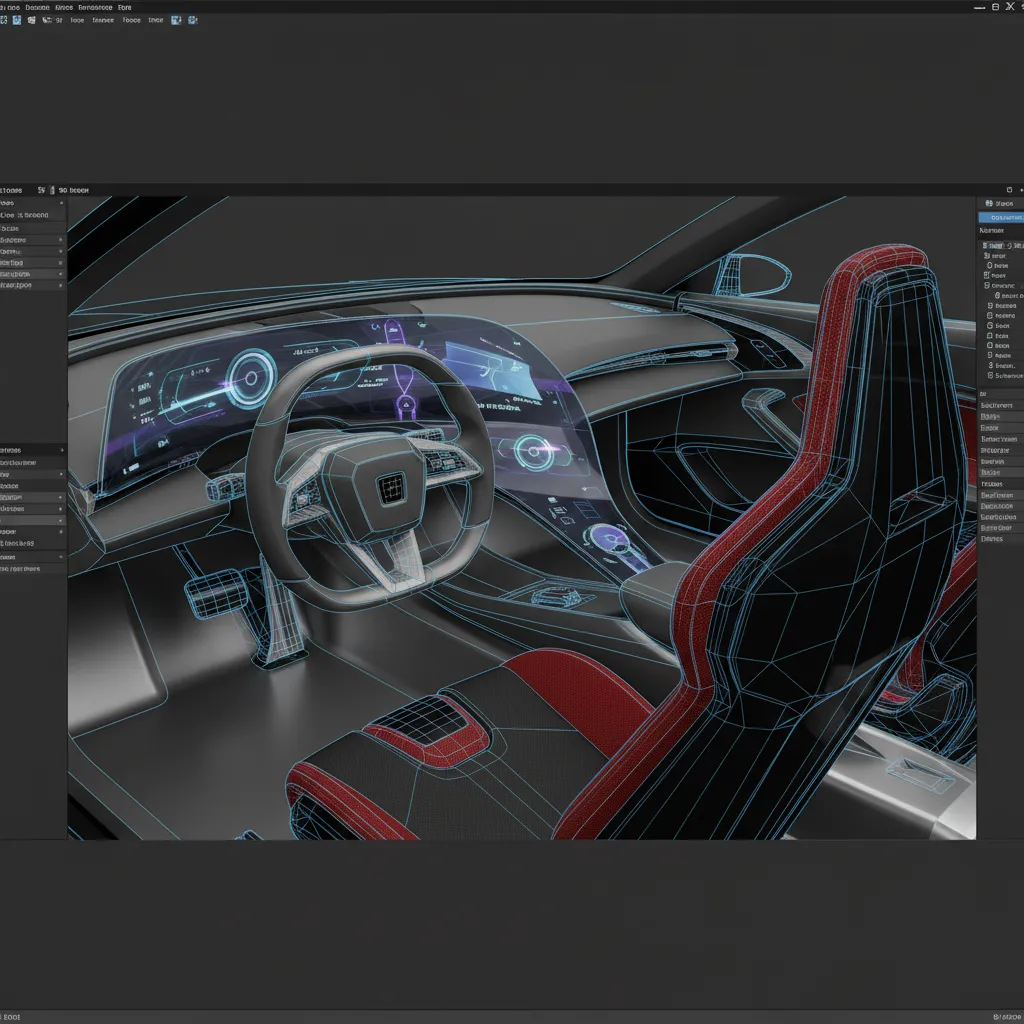This screenshot has height=1024, width=1024.
Task: Open the options icon at the viewport top-right corner
Action: (x=1010, y=189)
